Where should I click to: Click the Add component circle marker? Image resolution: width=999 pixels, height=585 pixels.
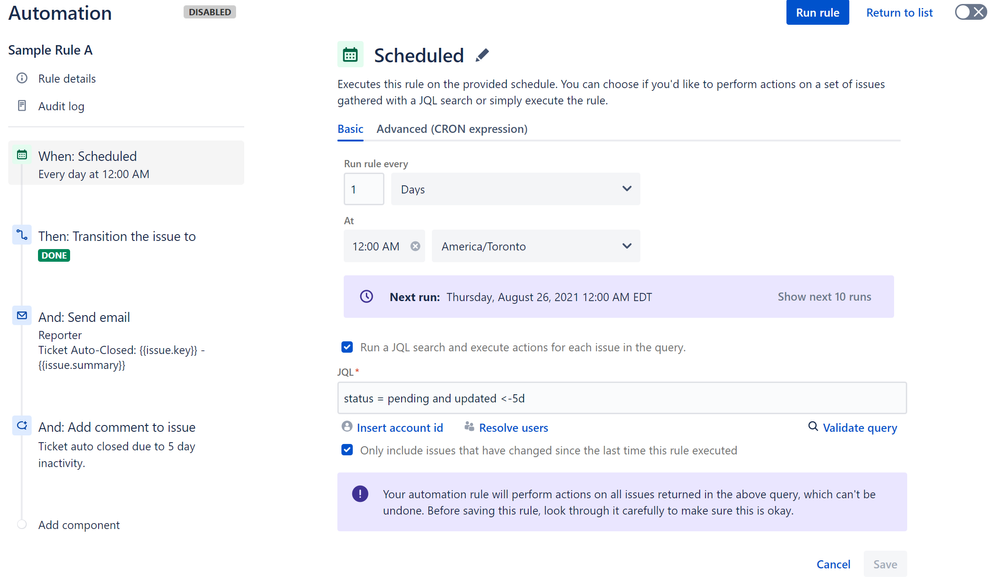(22, 524)
